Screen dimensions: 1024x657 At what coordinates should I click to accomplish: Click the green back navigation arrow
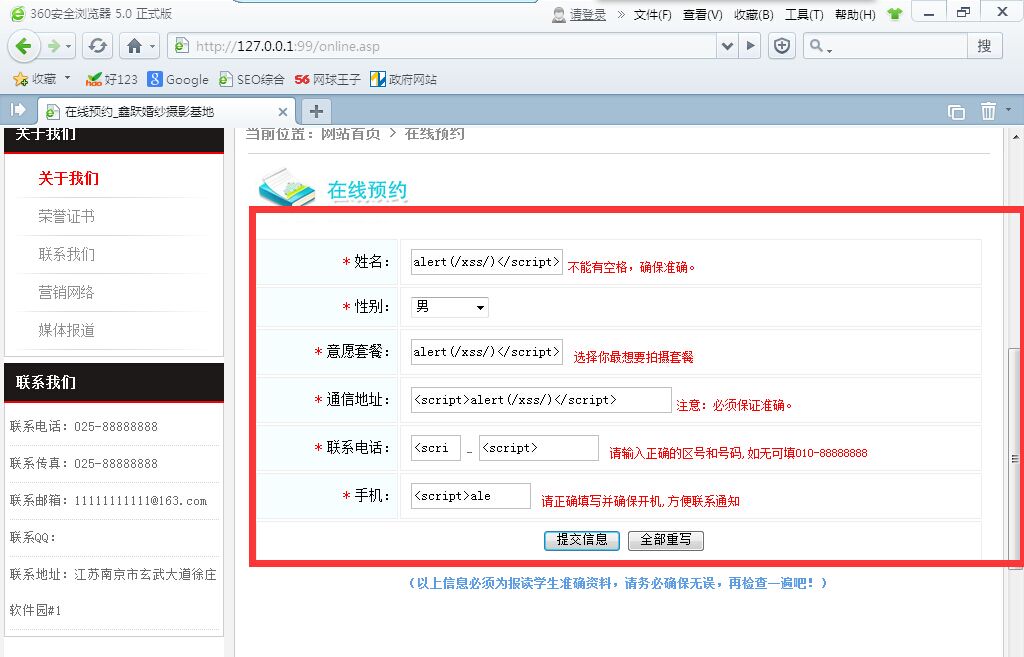click(23, 46)
